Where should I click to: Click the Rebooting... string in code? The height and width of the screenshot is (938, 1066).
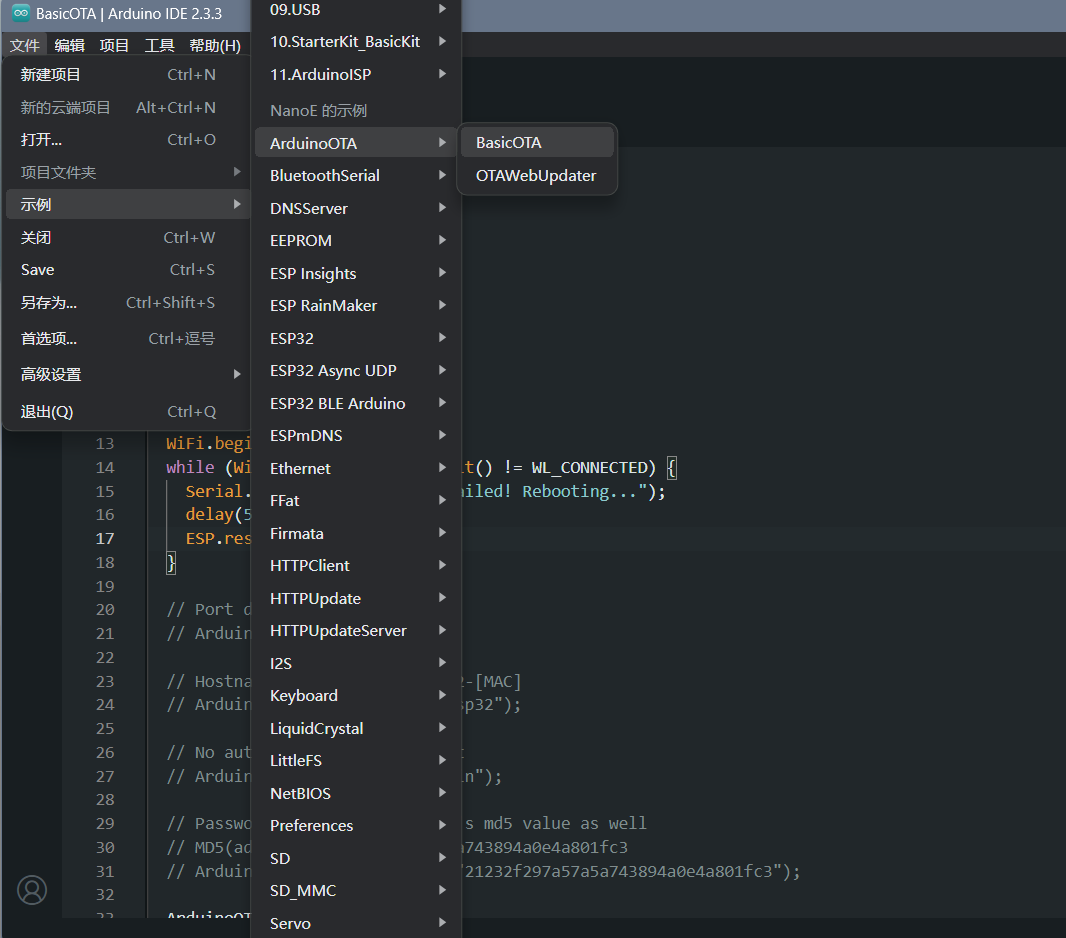tap(579, 491)
